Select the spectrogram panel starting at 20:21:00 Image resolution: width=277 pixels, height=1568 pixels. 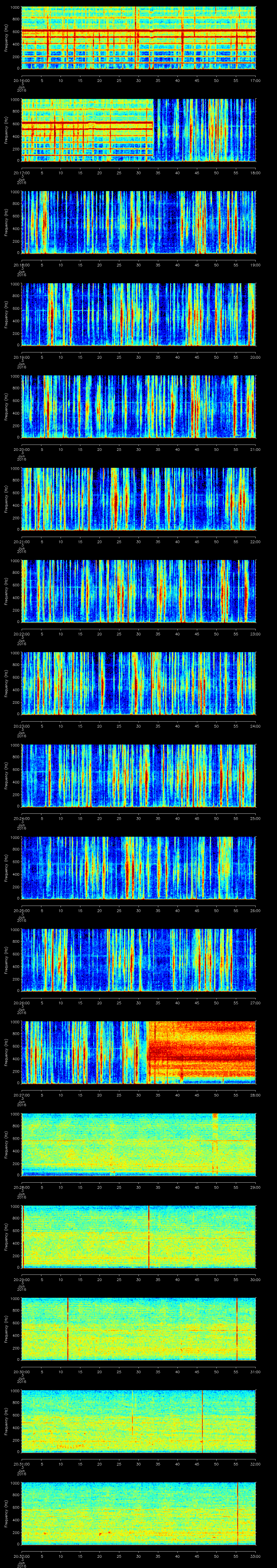click(x=139, y=499)
